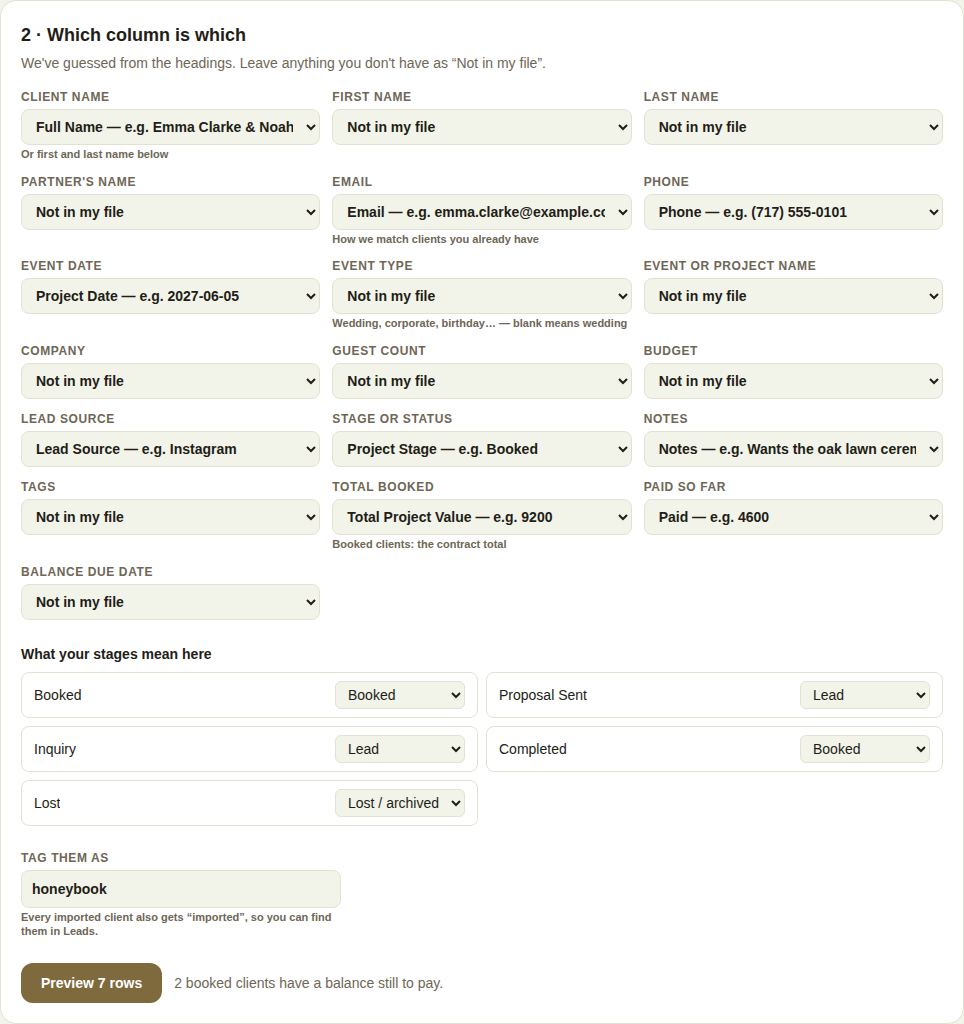Viewport: 964px width, 1024px height.
Task: Click the 'TAG THEM AS' field label
Action: point(65,857)
